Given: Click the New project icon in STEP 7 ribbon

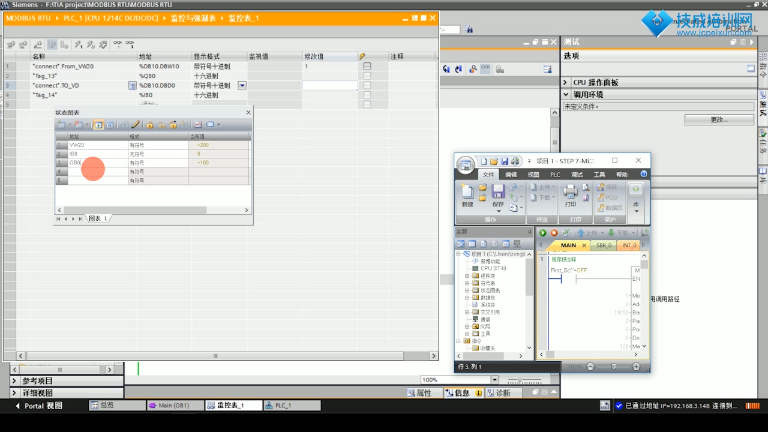Looking at the screenshot, I should [x=467, y=192].
